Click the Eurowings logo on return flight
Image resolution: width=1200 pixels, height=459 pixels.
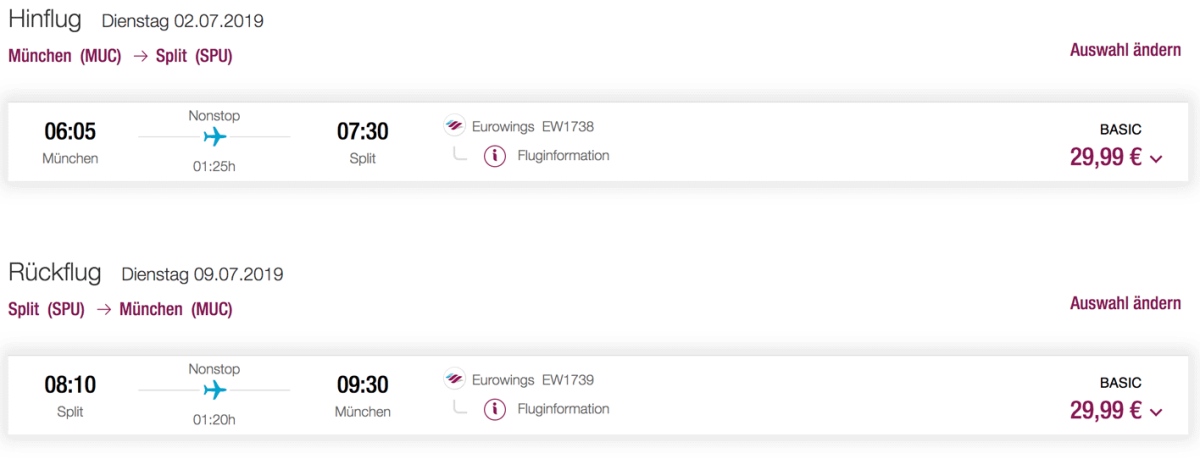(x=455, y=380)
